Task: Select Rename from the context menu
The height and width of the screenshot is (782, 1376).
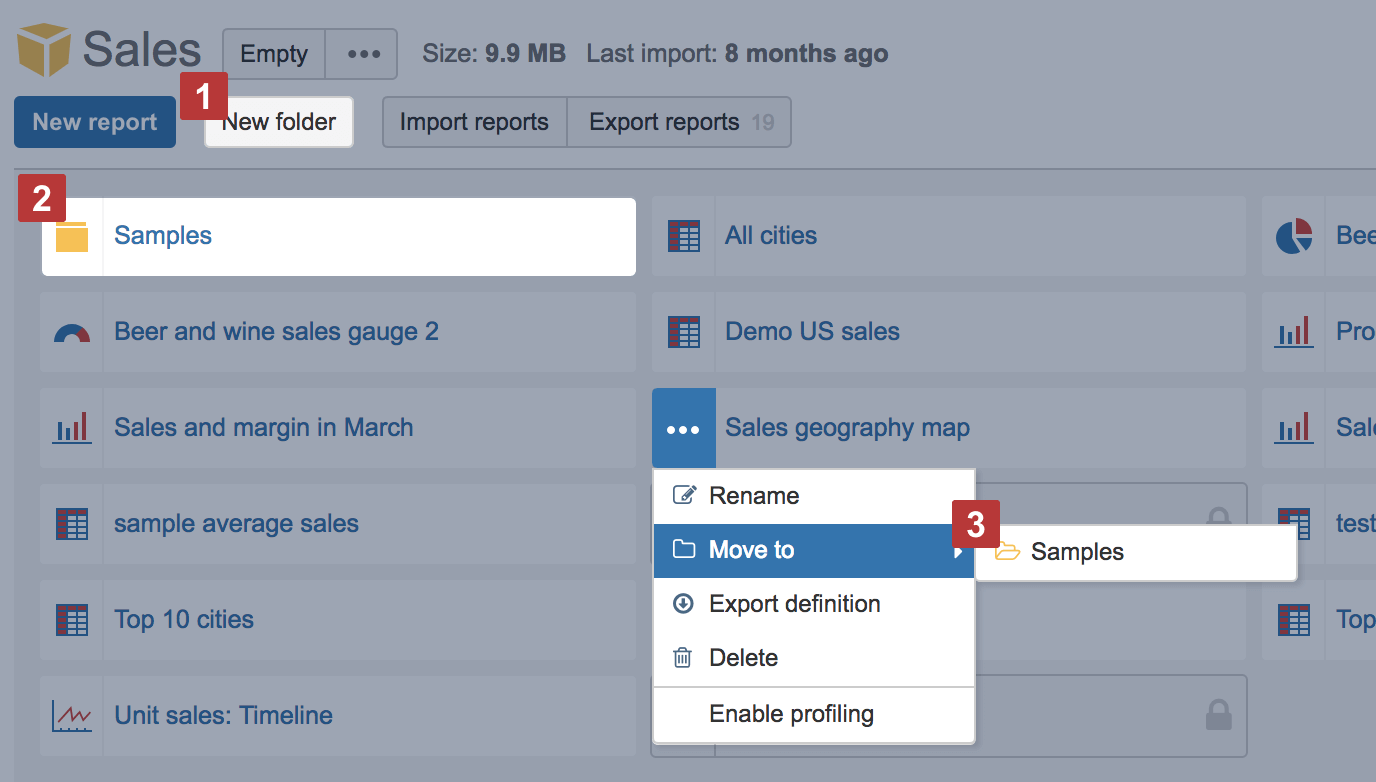Action: tap(754, 496)
